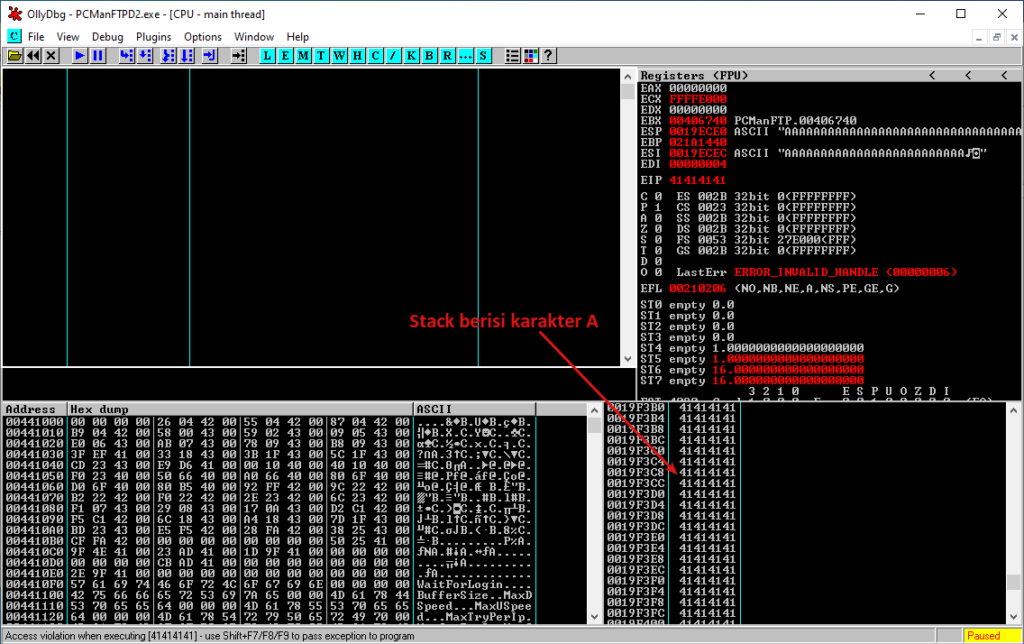Collapse the Registers FPU panel chevron
Viewport: 1024px width, 644px height.
pos(930,74)
